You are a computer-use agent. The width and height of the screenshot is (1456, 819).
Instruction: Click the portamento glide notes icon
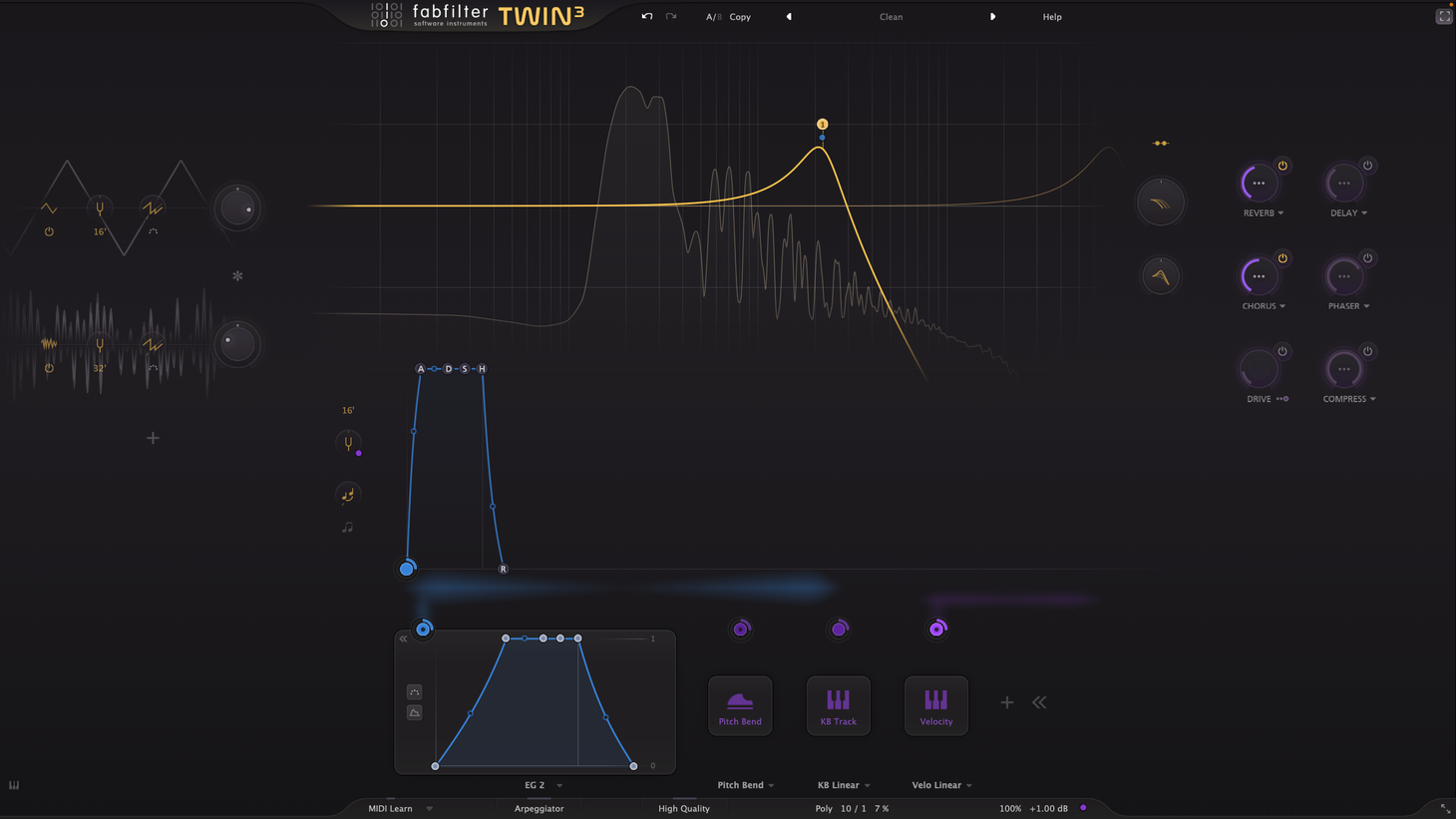tap(348, 495)
